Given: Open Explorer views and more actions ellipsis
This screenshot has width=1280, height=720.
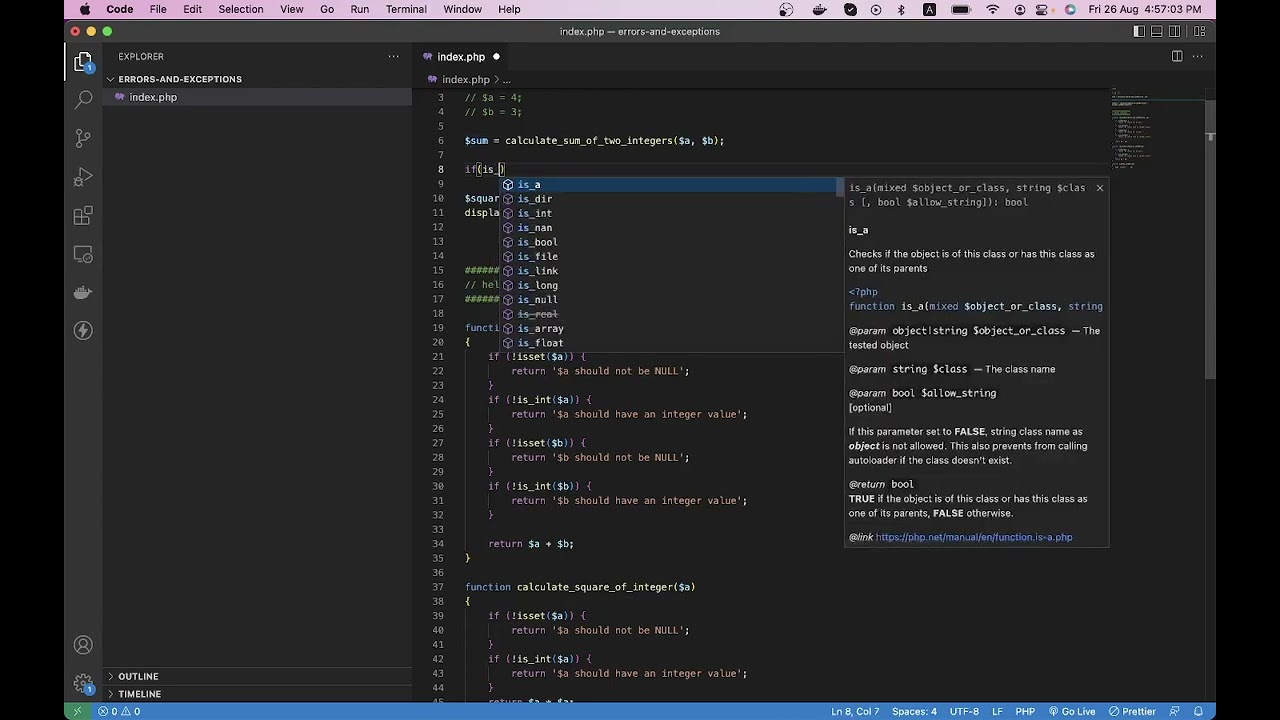Looking at the screenshot, I should pyautogui.click(x=393, y=57).
